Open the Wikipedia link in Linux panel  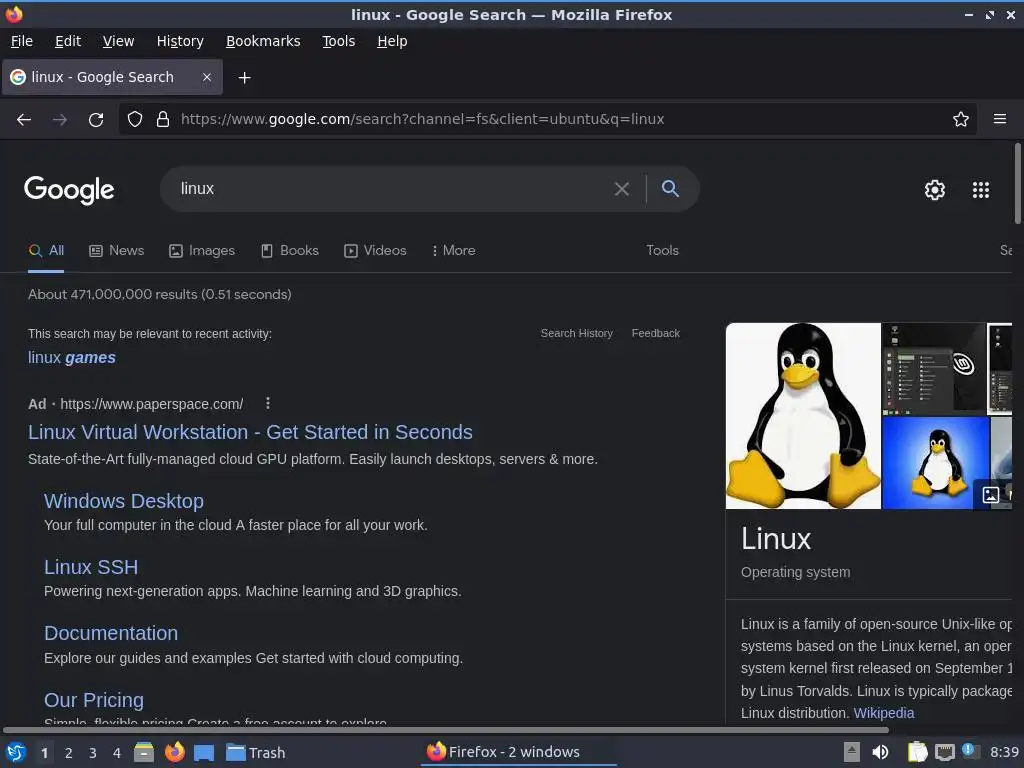coord(884,713)
